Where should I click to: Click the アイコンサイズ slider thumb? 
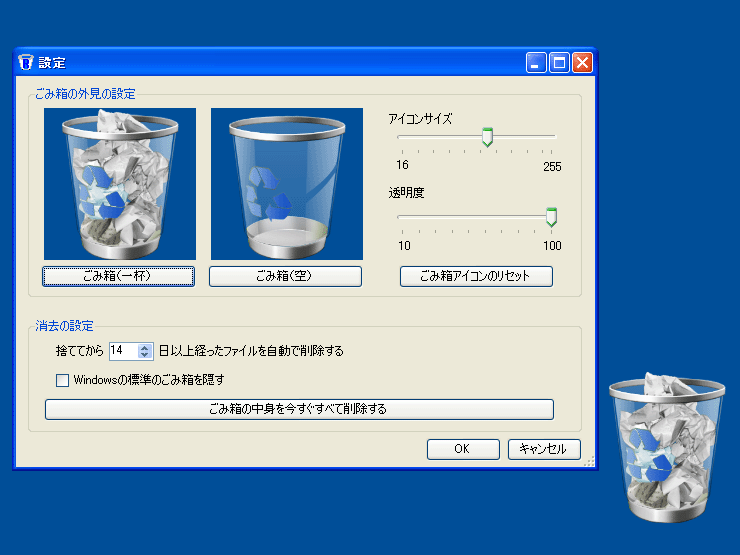[488, 137]
